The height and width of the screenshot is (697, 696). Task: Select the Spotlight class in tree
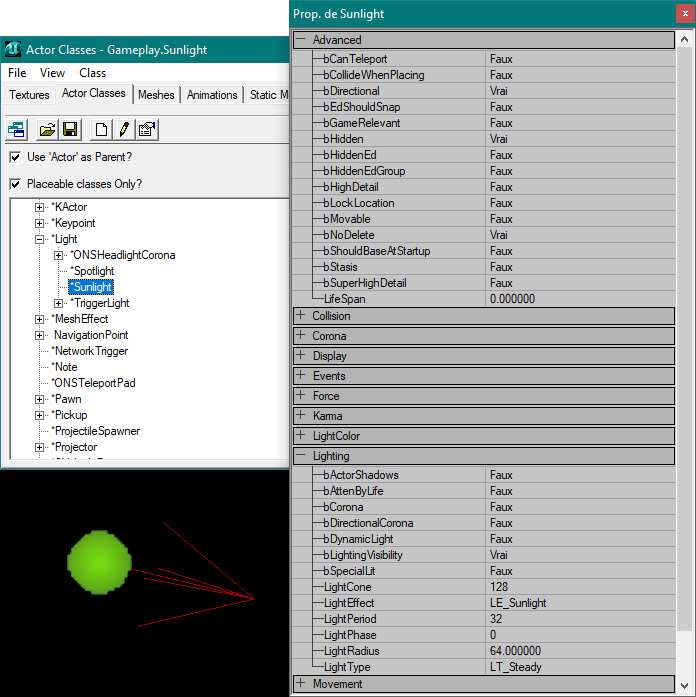(93, 271)
